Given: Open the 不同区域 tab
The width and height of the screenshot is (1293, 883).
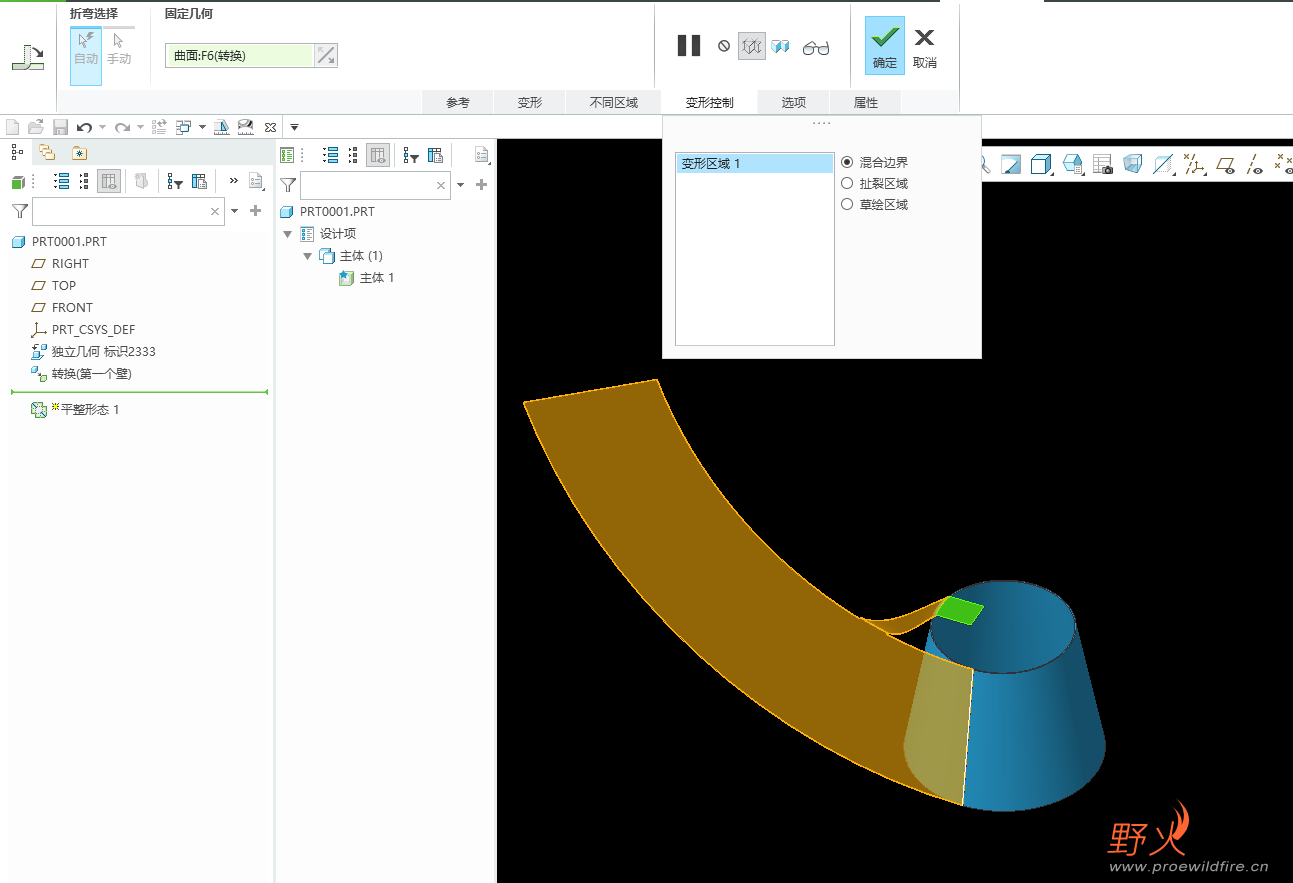Looking at the screenshot, I should [614, 103].
